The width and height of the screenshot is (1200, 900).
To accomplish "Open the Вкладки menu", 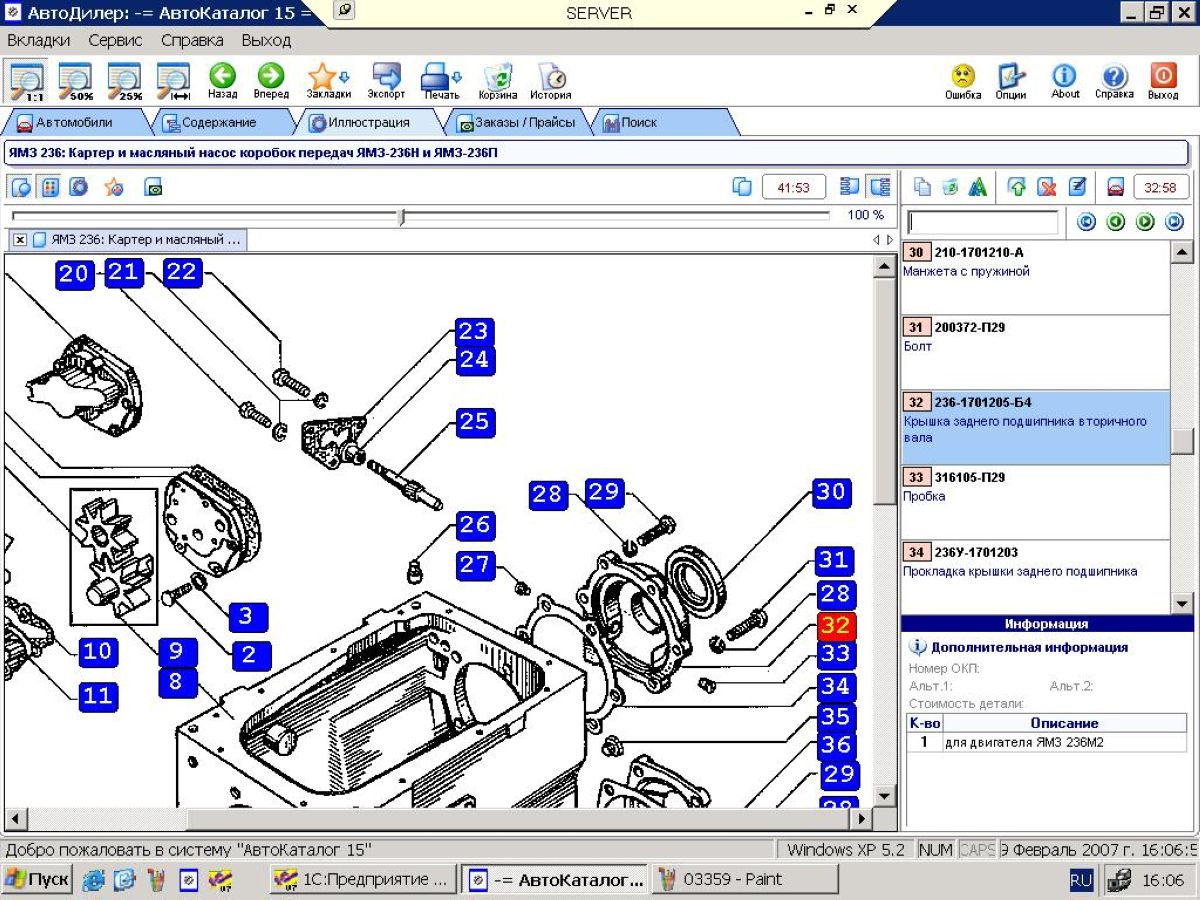I will click(39, 41).
